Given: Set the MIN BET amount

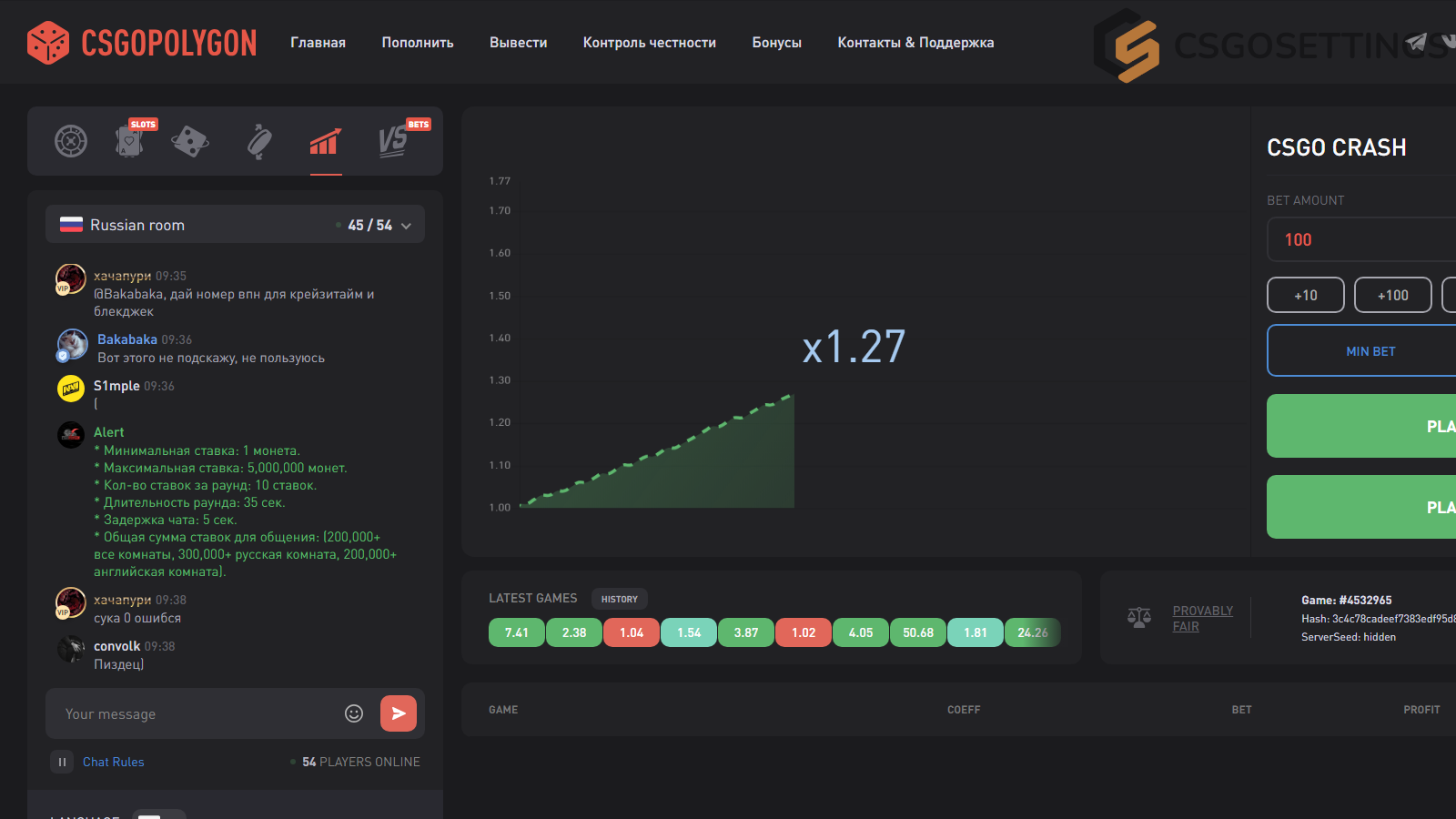Looking at the screenshot, I should coord(1370,351).
